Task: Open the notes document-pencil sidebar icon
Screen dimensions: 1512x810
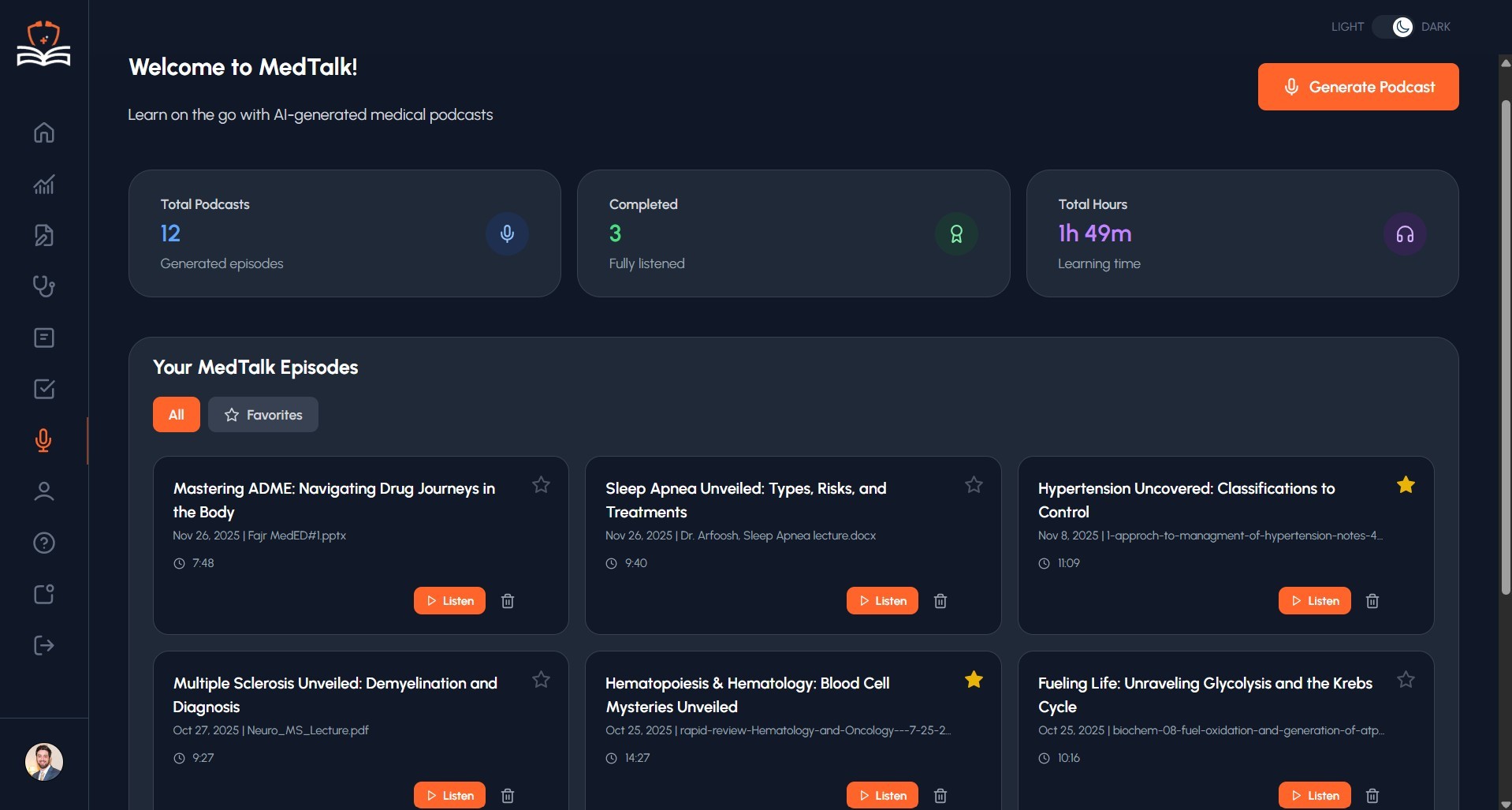Action: 44,235
